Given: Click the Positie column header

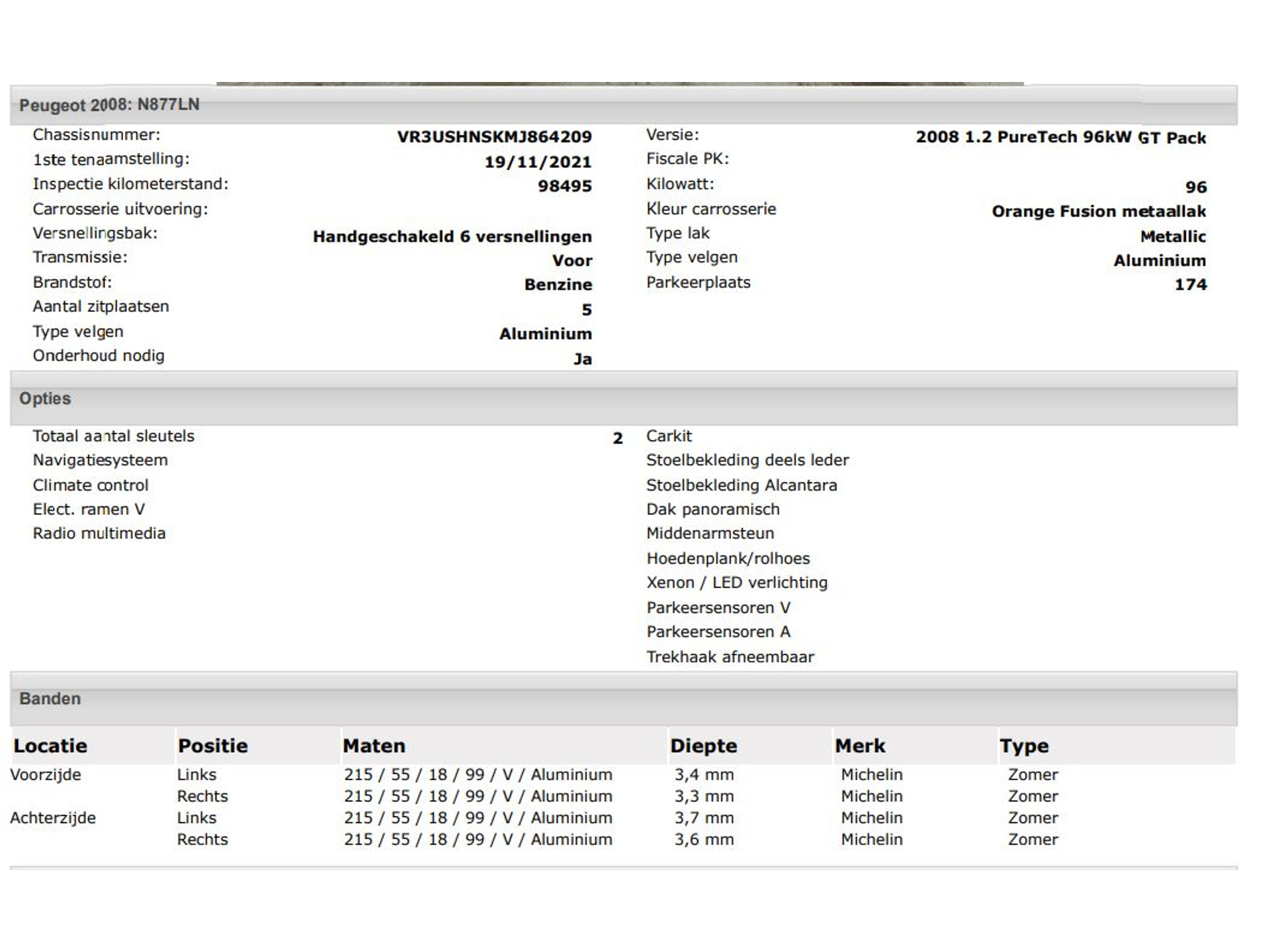Looking at the screenshot, I should [212, 746].
